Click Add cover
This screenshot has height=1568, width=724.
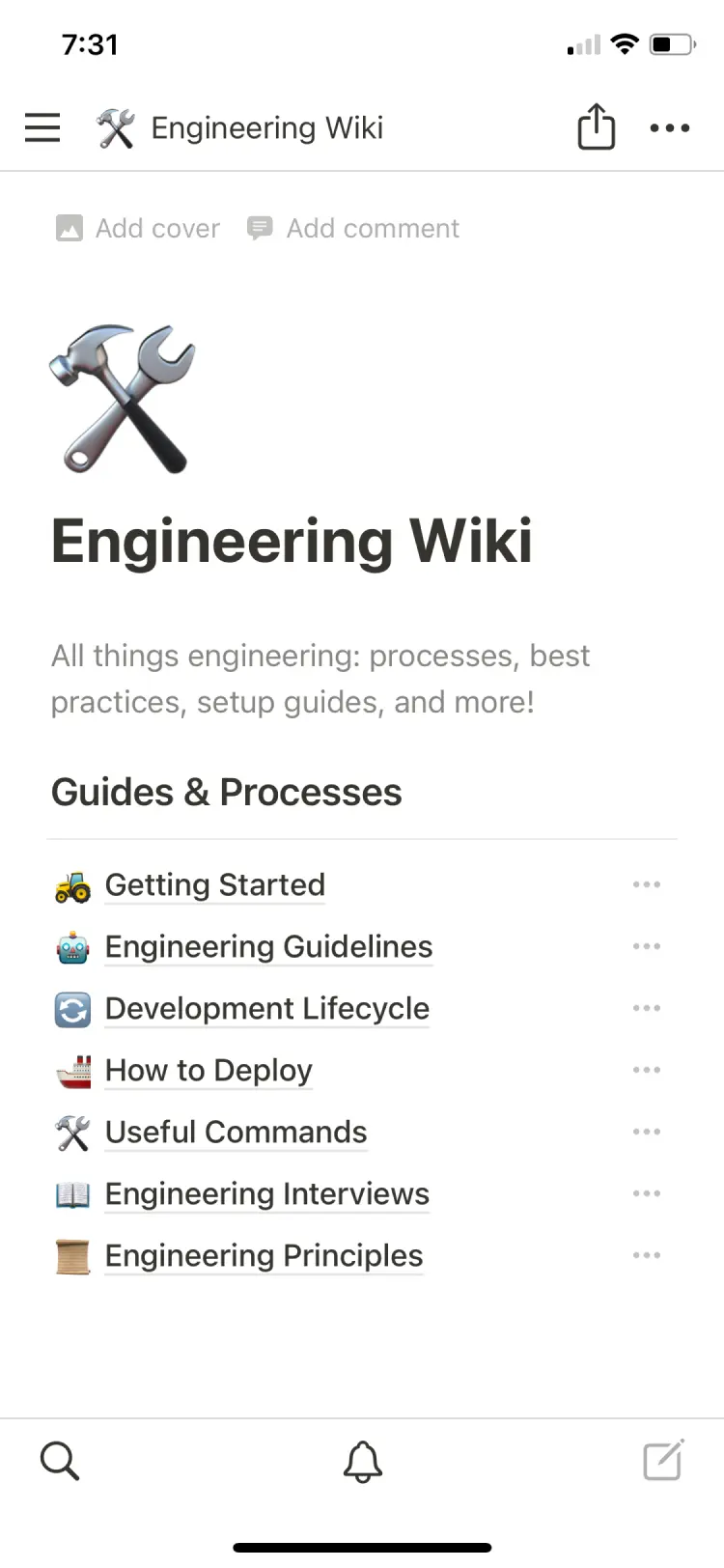pyautogui.click(x=136, y=228)
